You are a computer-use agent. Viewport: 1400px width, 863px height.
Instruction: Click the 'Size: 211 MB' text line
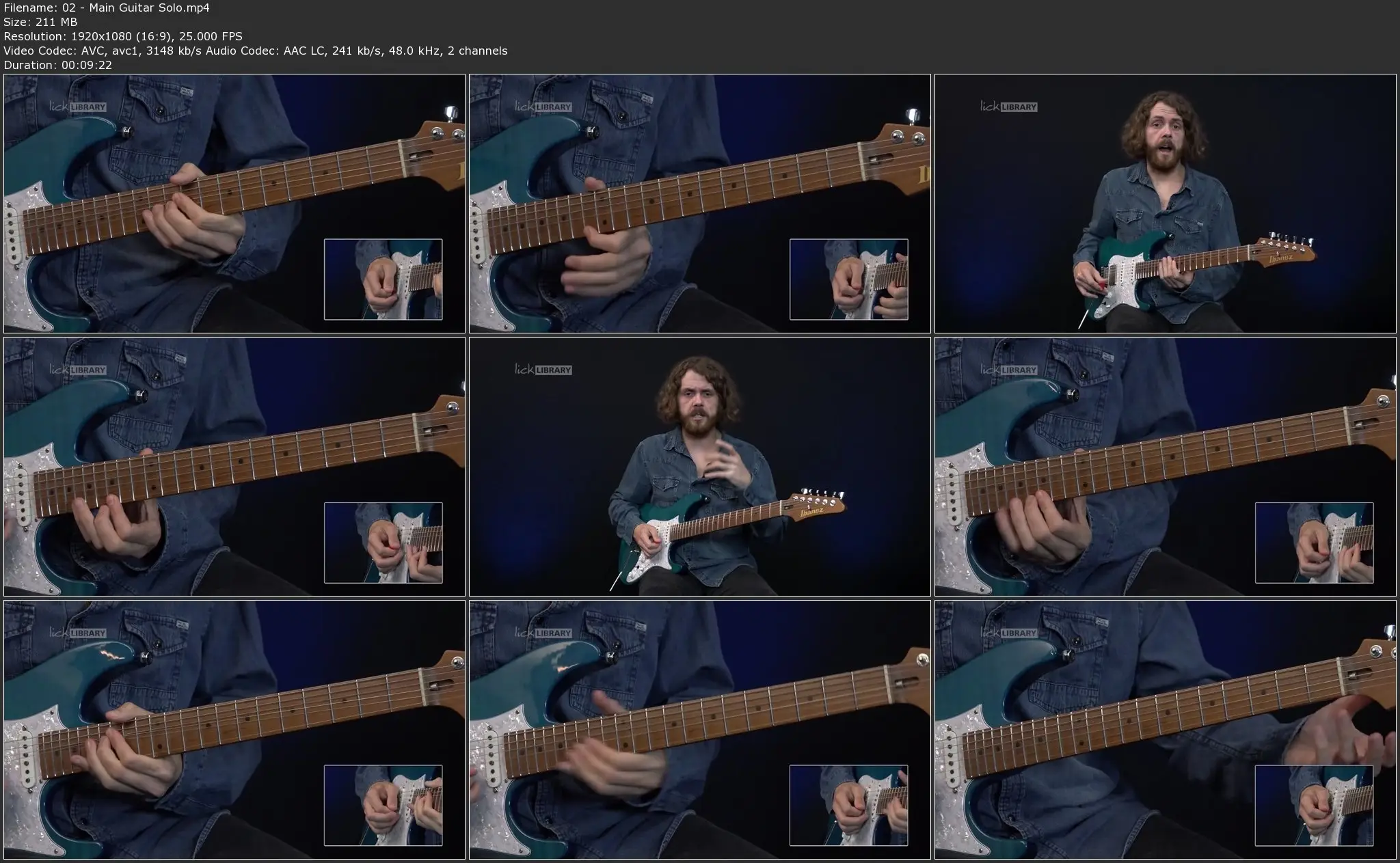pyautogui.click(x=40, y=22)
